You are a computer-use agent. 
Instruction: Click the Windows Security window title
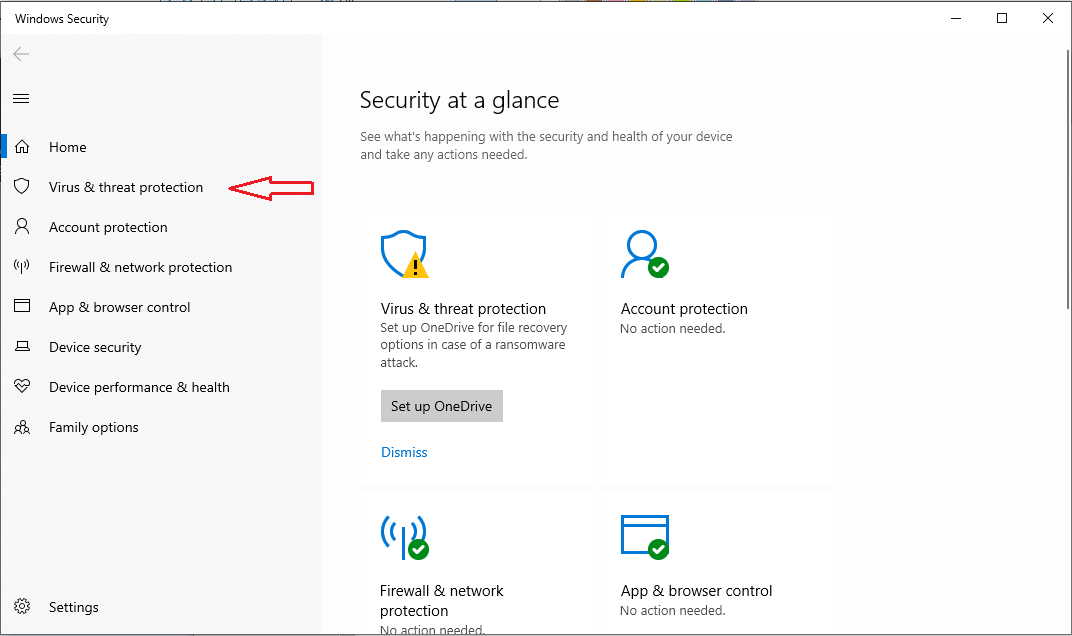point(62,19)
